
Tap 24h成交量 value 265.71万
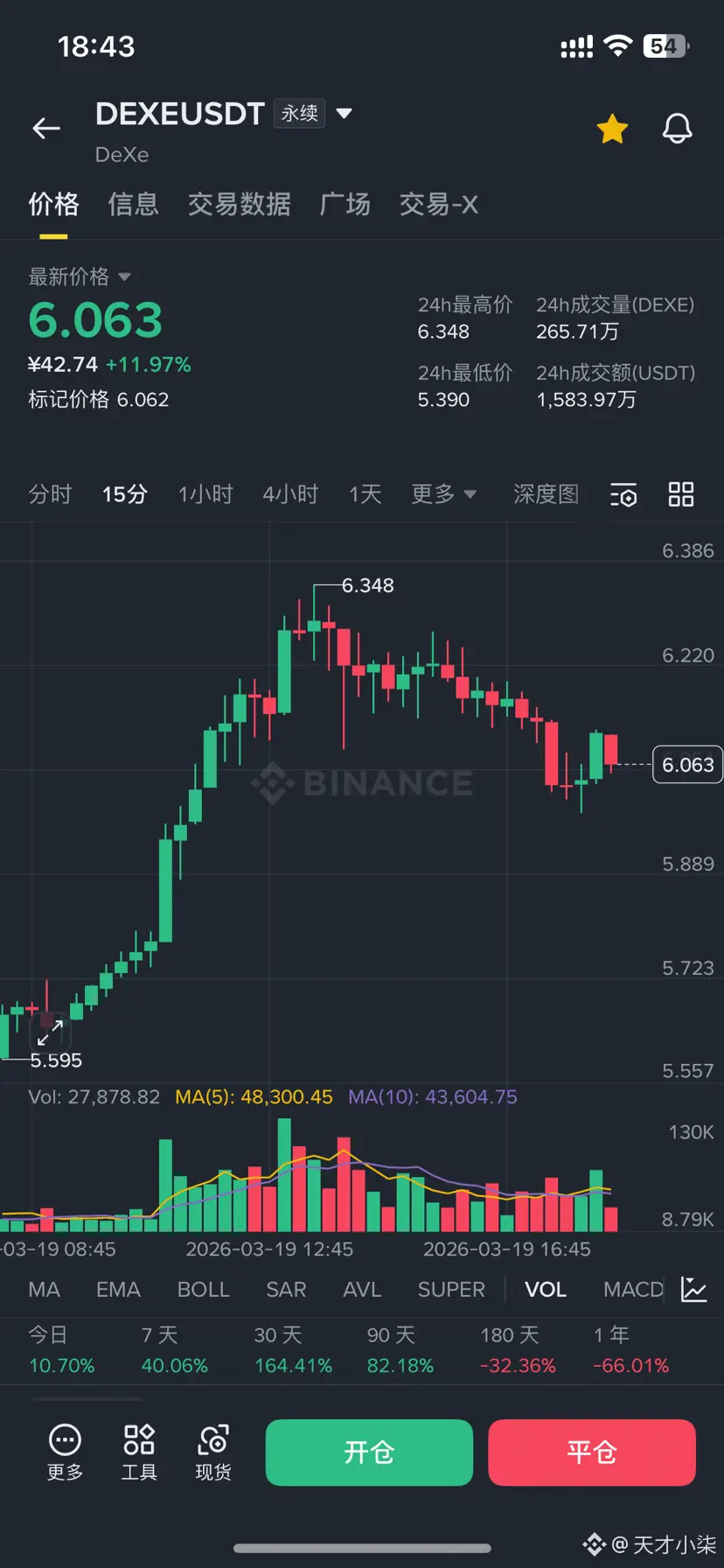click(x=577, y=332)
